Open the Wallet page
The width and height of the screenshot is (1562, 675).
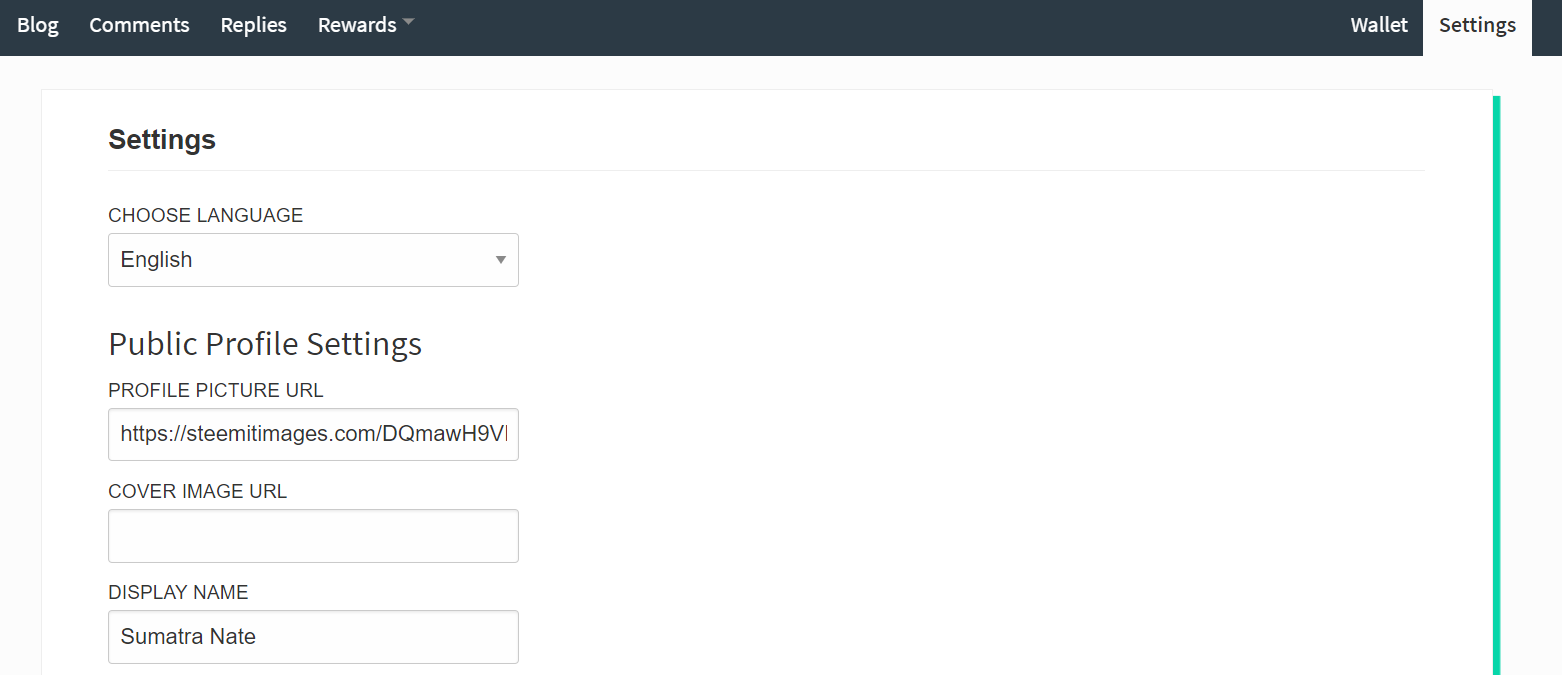(1379, 26)
